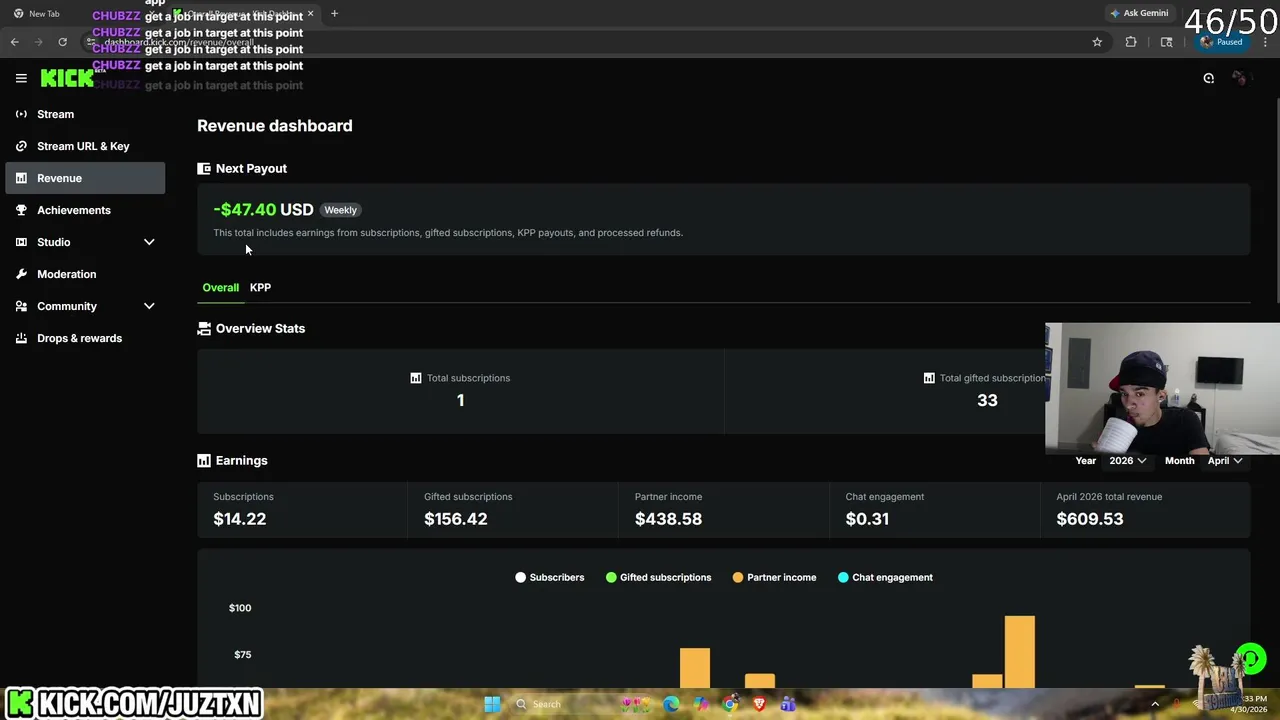
Task: Open a new tab with the plus button
Action: coord(334,14)
